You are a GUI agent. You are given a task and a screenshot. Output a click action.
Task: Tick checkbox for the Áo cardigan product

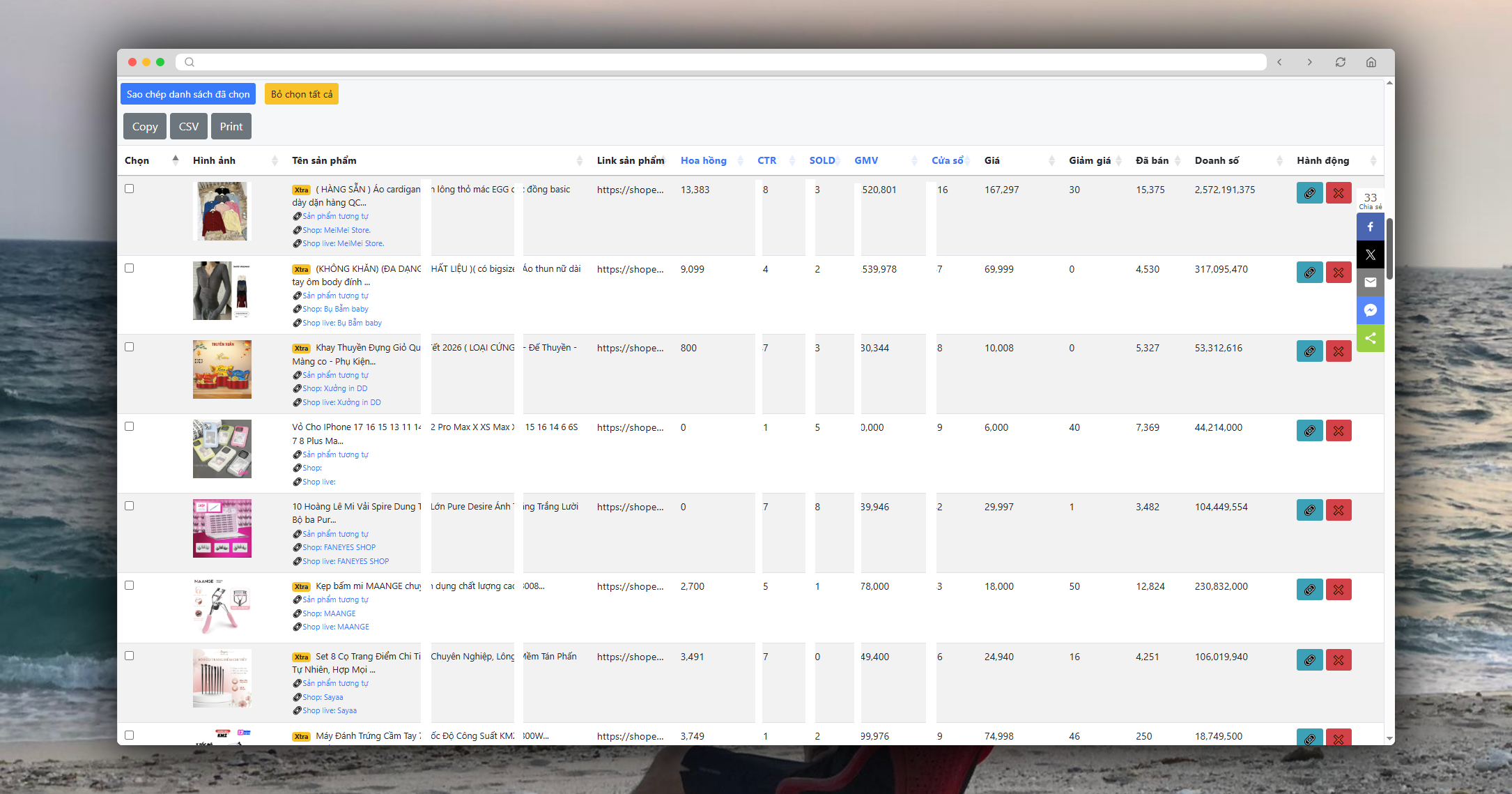point(129,188)
